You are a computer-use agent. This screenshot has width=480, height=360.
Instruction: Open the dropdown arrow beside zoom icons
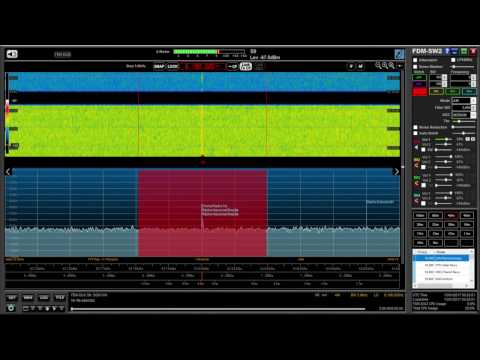400,66
